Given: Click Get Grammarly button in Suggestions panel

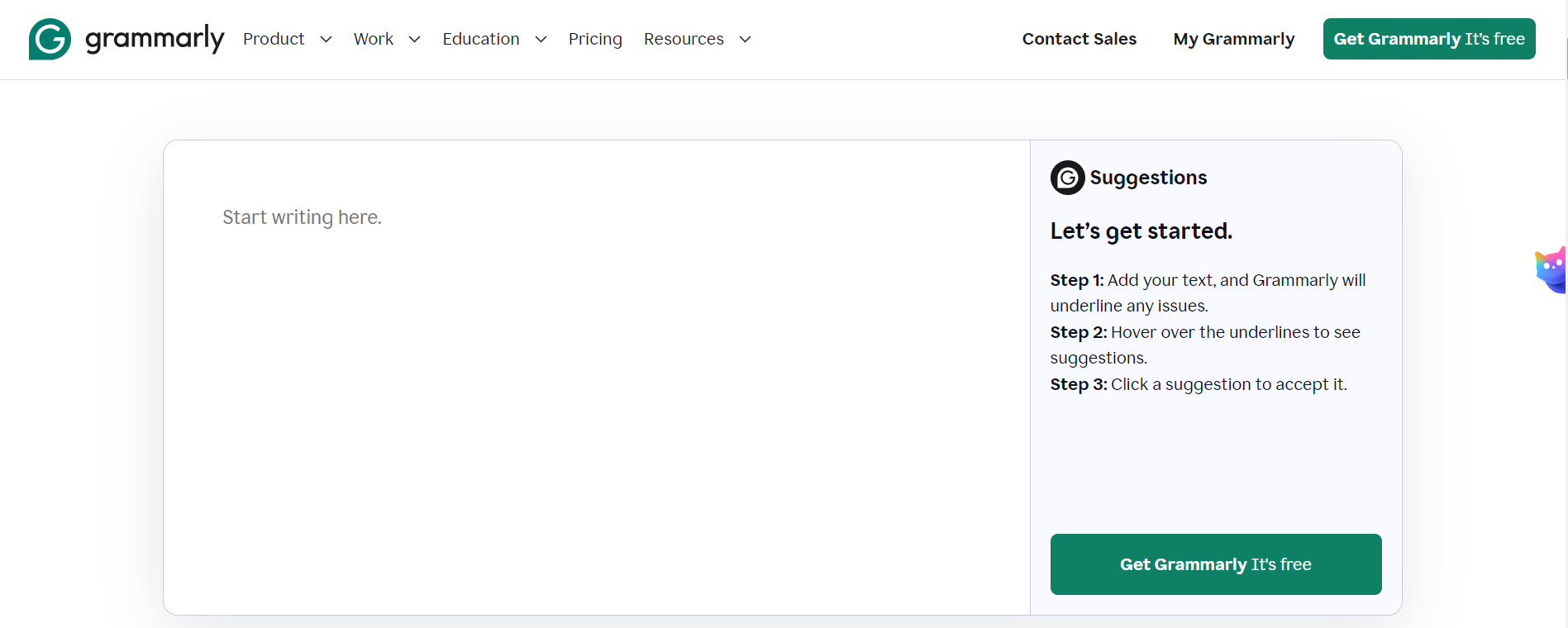Looking at the screenshot, I should click(x=1216, y=564).
